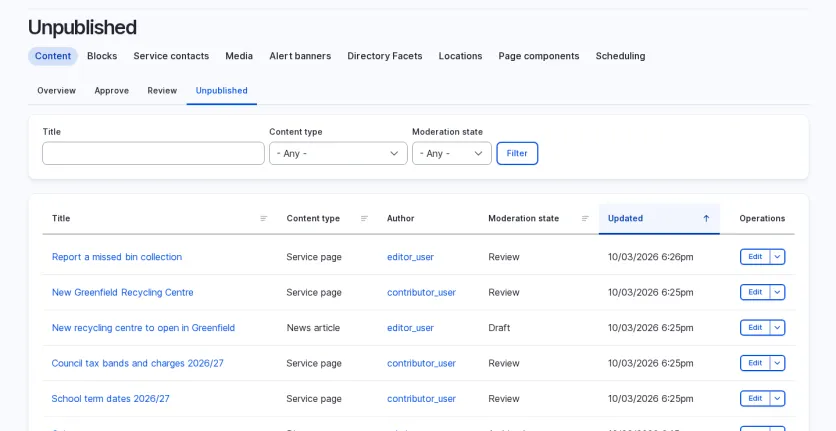
Task: Expand operations for New recycling centre to open
Action: (x=777, y=328)
